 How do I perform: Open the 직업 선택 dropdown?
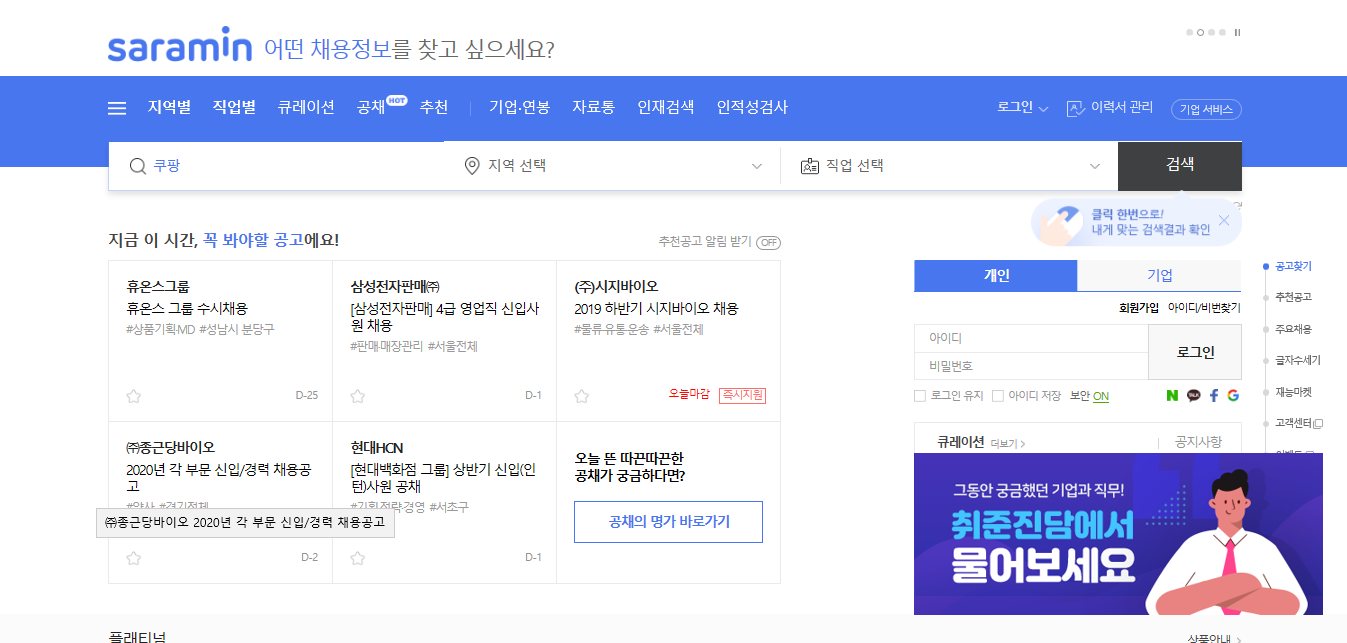pos(949,166)
